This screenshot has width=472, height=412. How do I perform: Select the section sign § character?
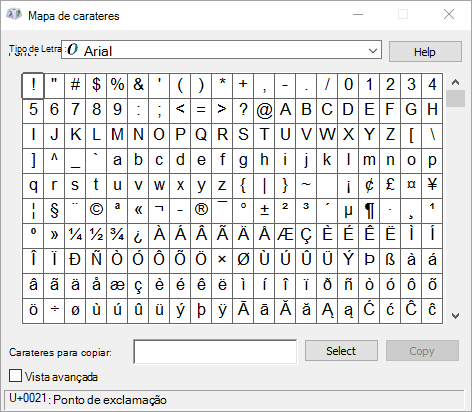pos(54,211)
